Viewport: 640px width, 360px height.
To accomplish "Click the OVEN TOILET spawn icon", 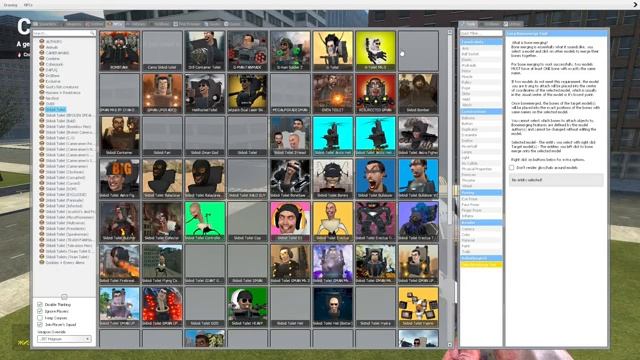I will (333, 93).
